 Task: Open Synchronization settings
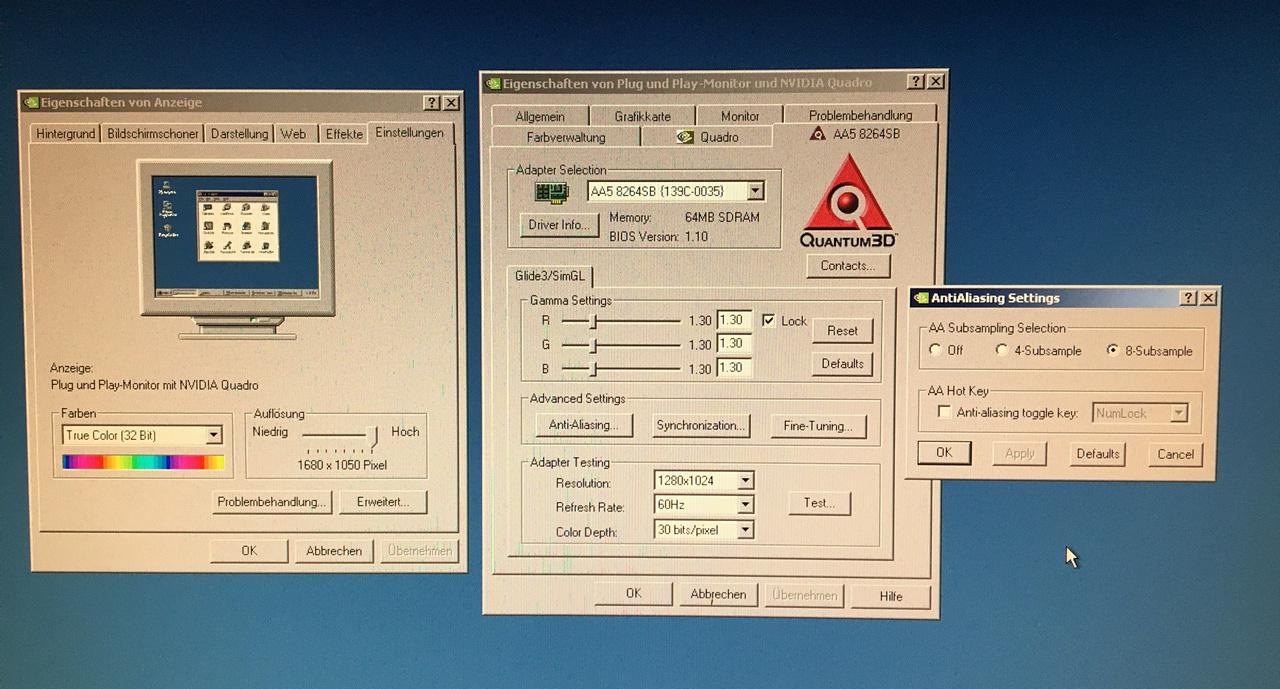(700, 425)
